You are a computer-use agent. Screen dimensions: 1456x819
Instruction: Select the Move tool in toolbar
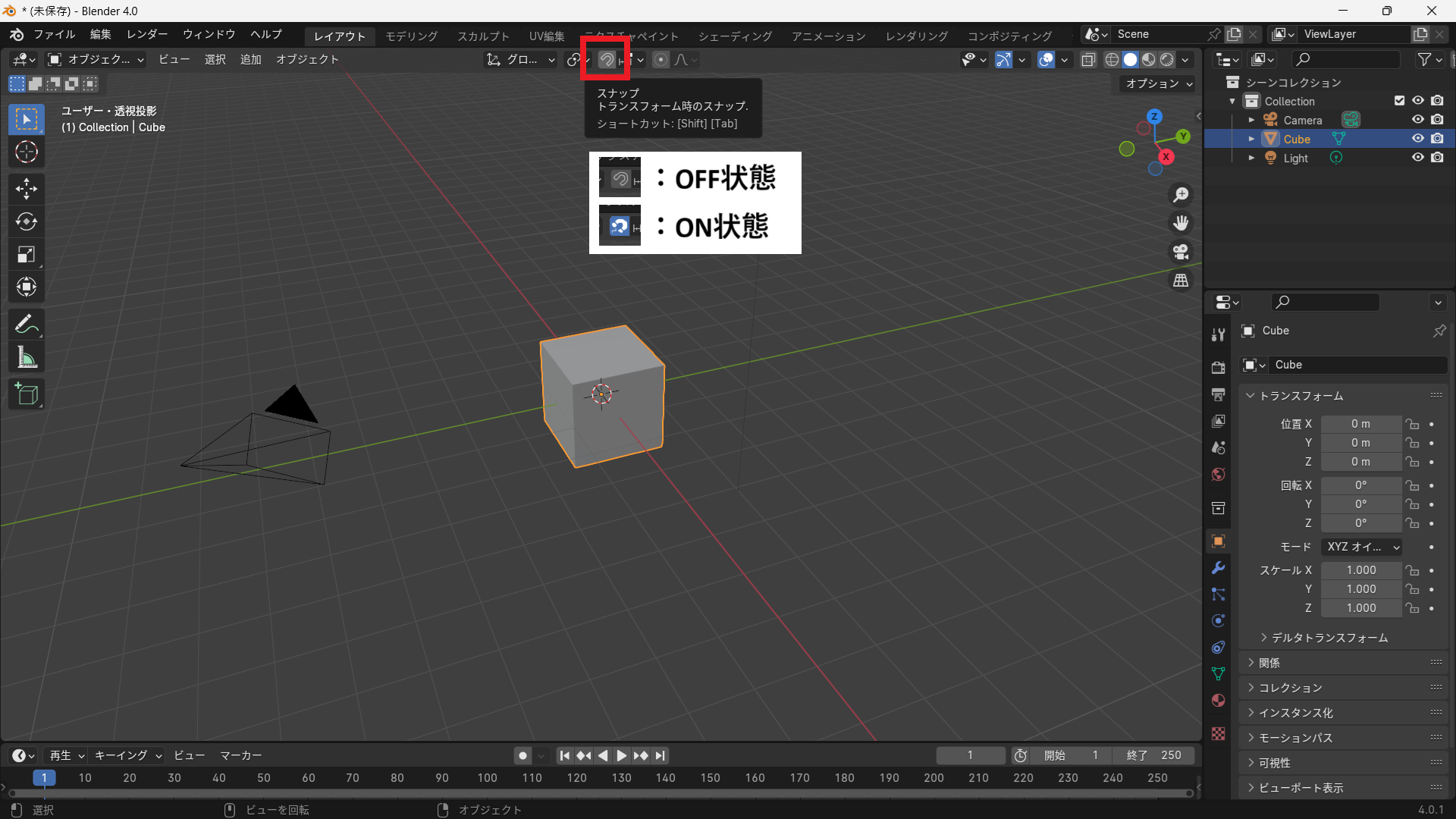(27, 188)
